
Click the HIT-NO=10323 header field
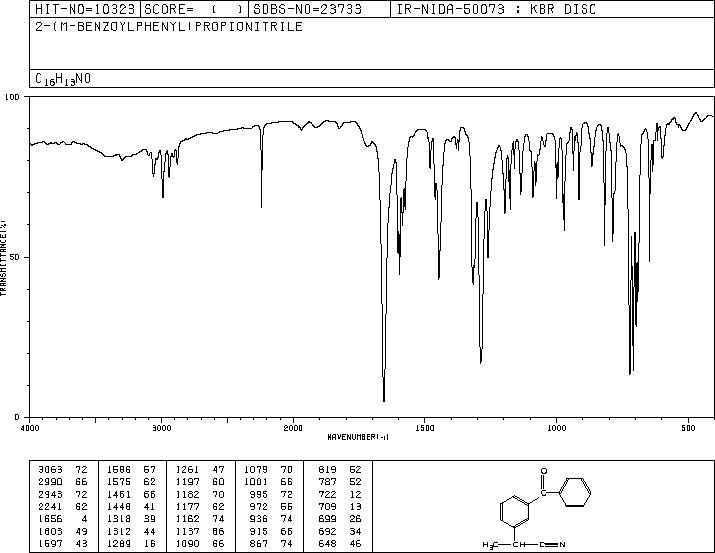point(85,9)
